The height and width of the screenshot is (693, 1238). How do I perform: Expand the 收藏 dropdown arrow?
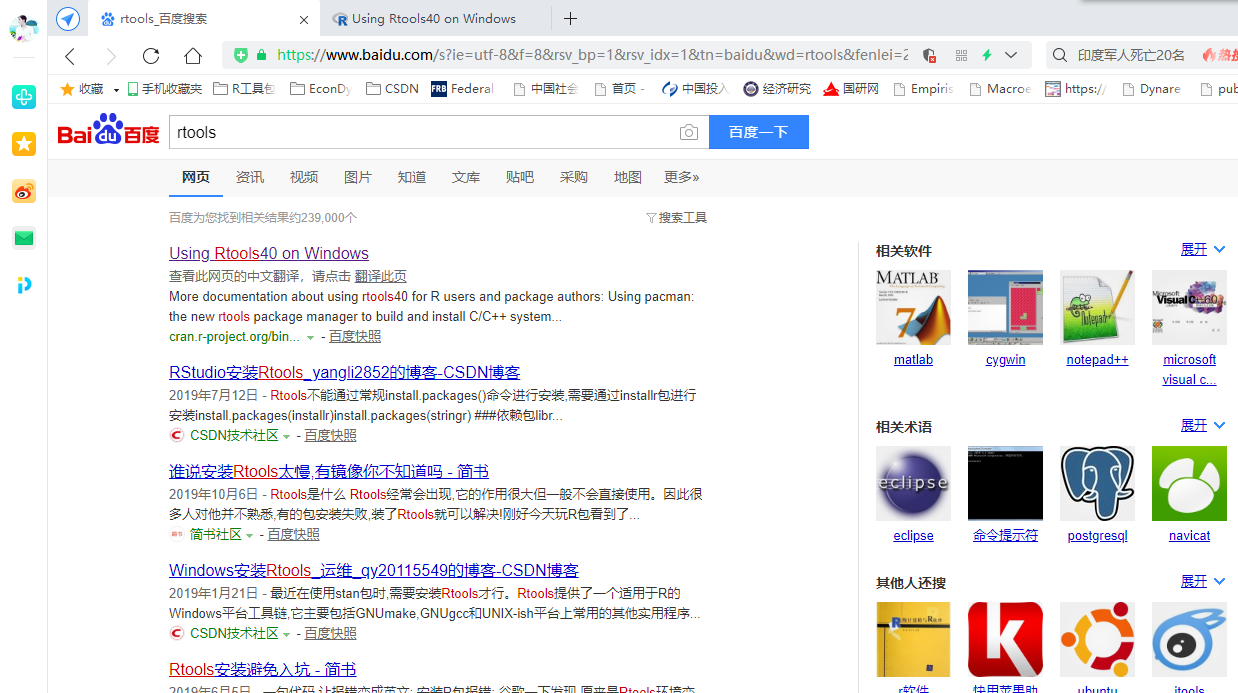(116, 89)
